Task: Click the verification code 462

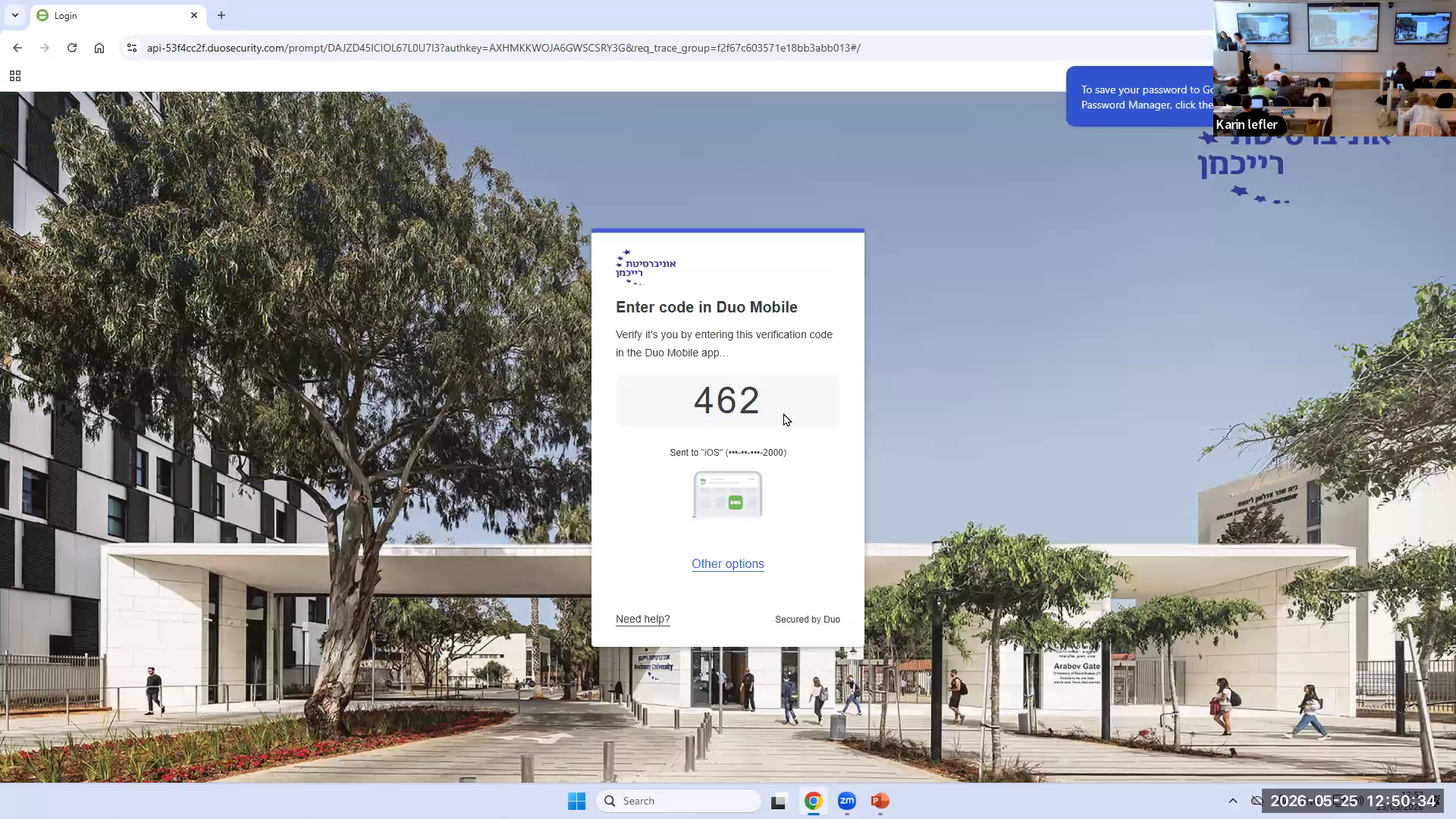Action: click(x=727, y=400)
